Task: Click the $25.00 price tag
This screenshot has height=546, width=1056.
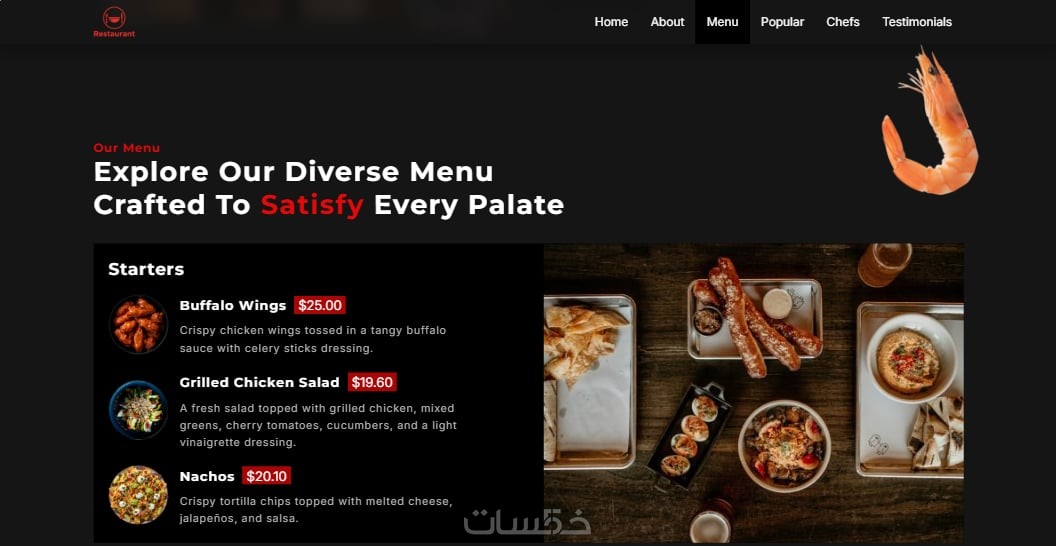Action: tap(320, 306)
